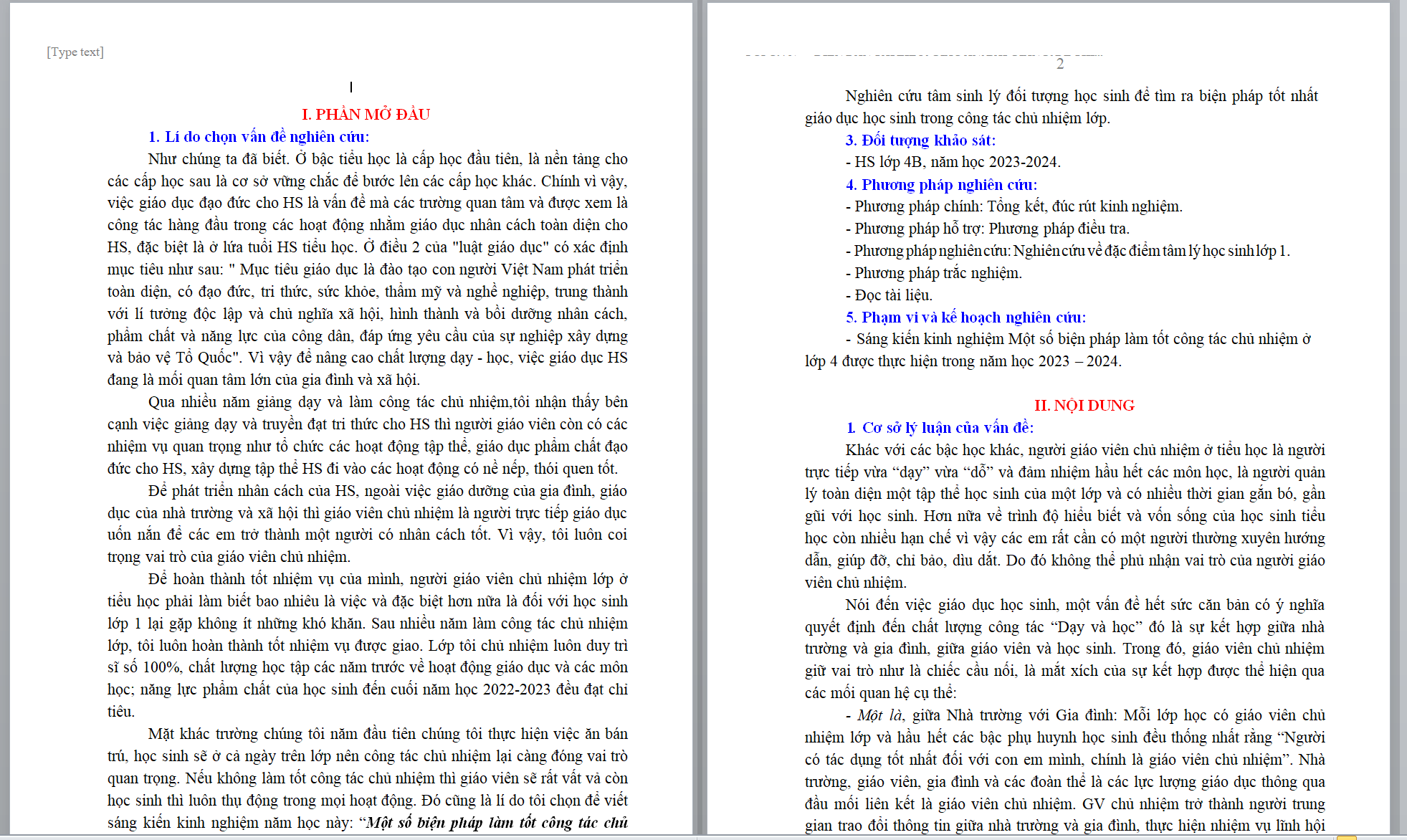Click italic text 'Một số biện pháp làm tốt công tác chủ'

coord(497,823)
